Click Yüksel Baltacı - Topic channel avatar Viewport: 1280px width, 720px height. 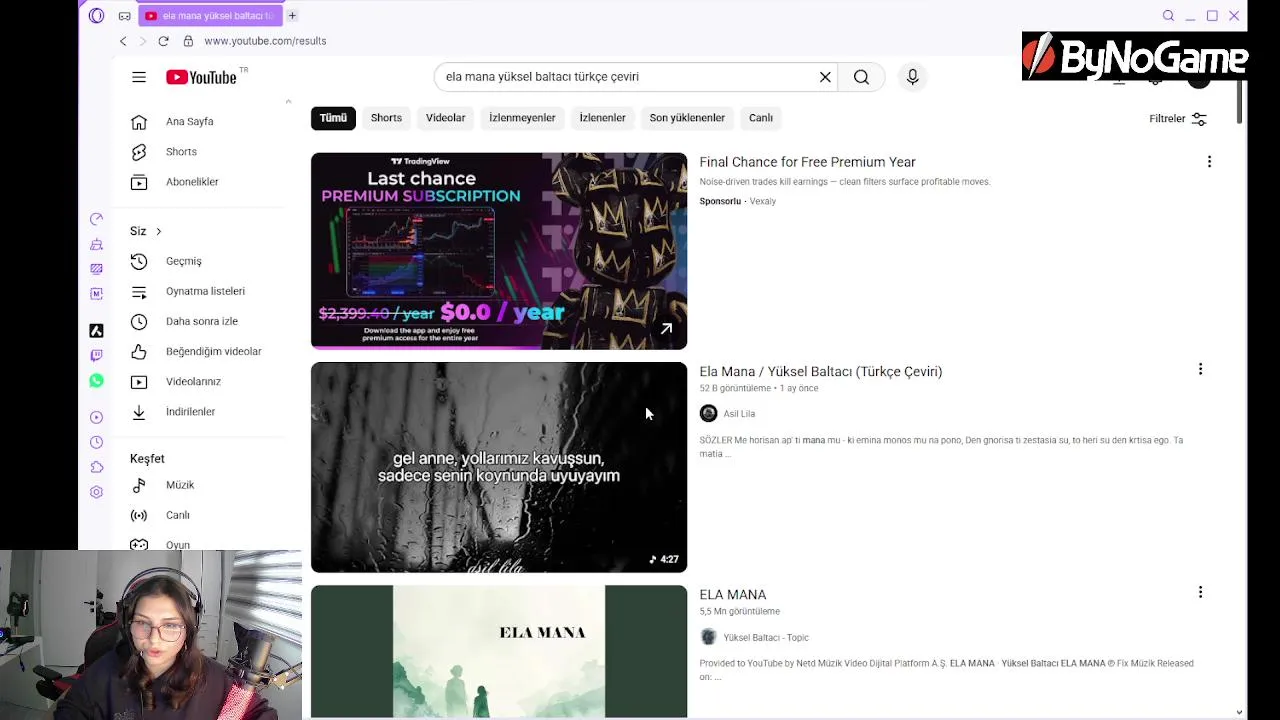point(708,637)
